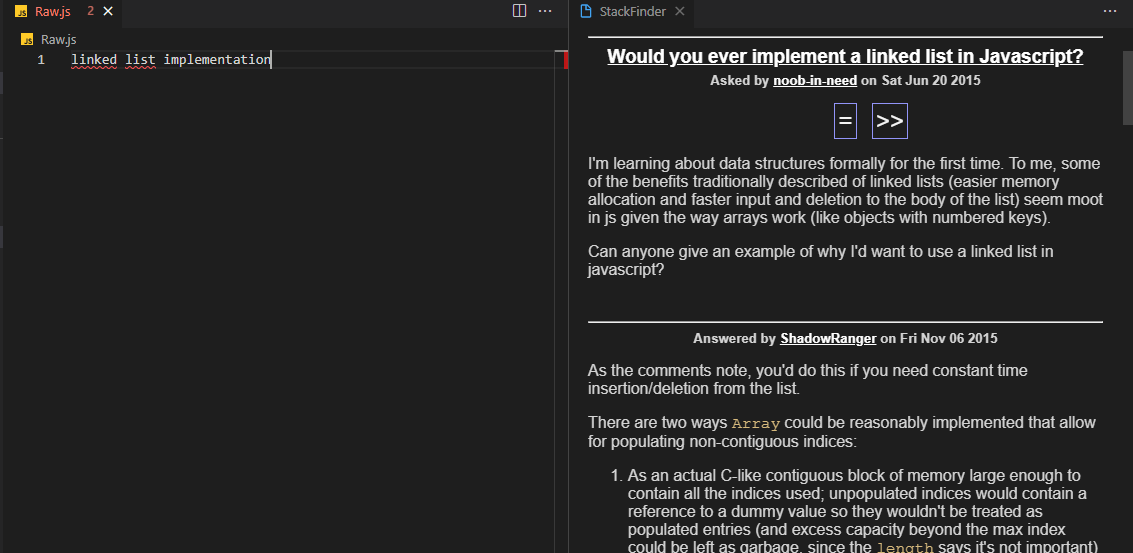Open more actions menu for StackFinder panel
Screen dimensions: 1133x553
[1110, 11]
